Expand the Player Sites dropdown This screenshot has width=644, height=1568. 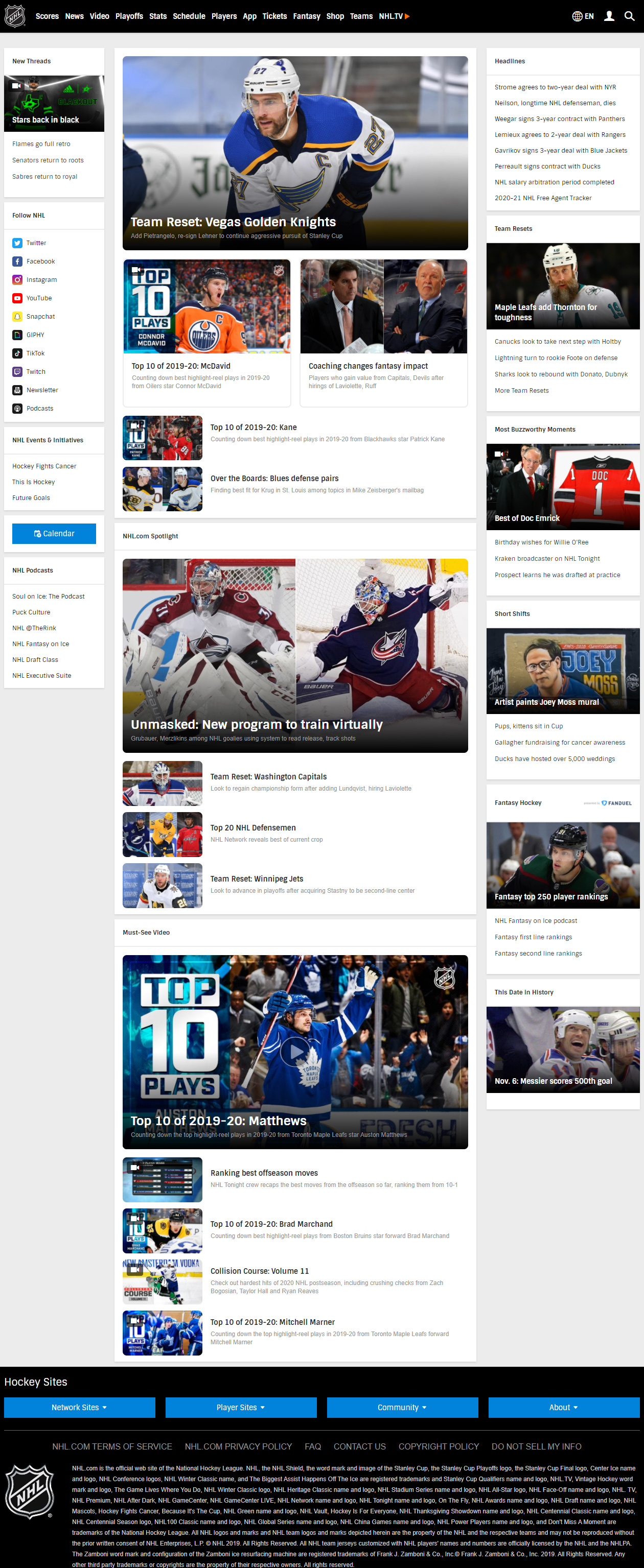[241, 1407]
